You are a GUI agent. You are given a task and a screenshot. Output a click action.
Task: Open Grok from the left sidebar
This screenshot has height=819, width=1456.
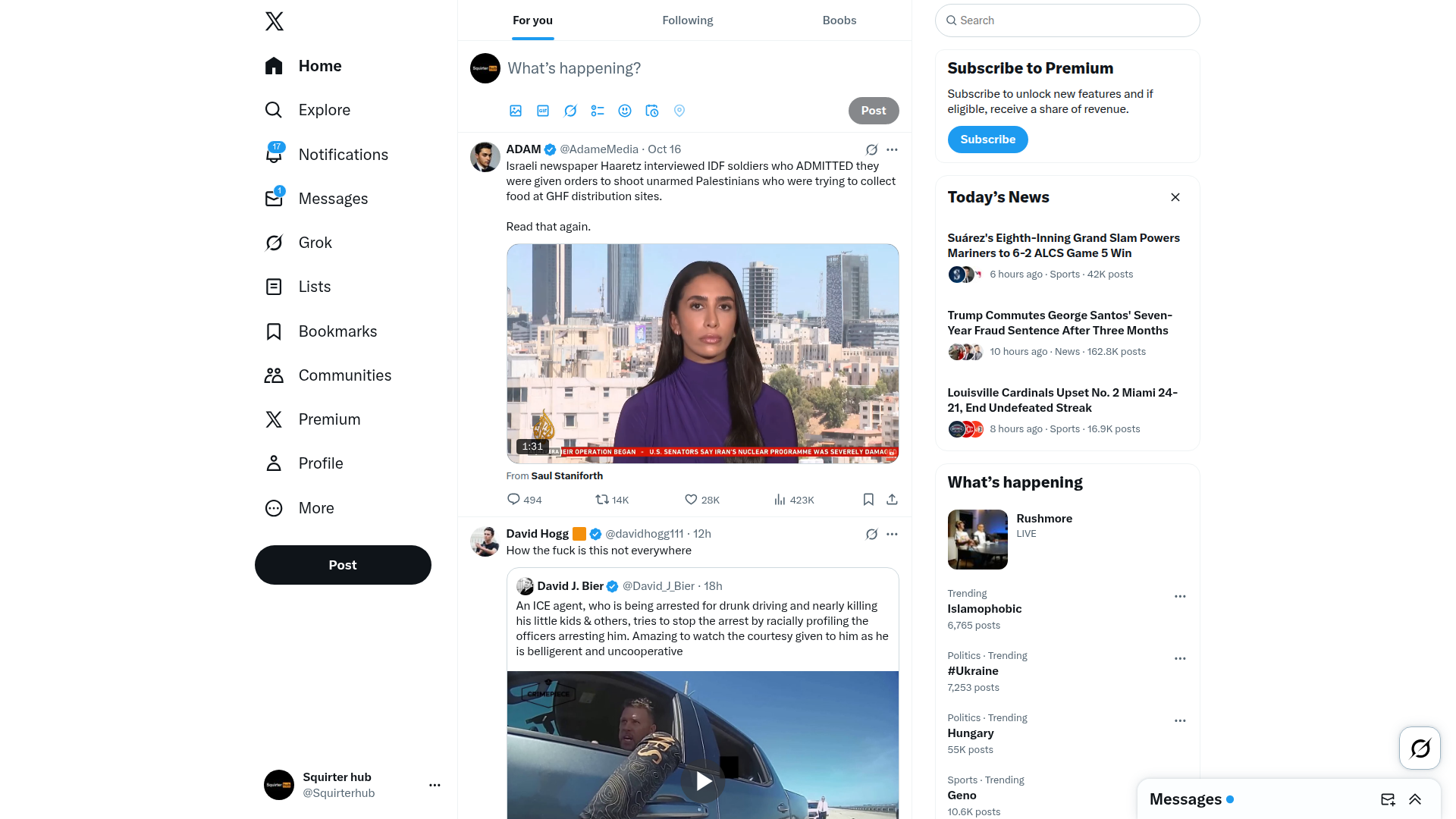(x=299, y=243)
